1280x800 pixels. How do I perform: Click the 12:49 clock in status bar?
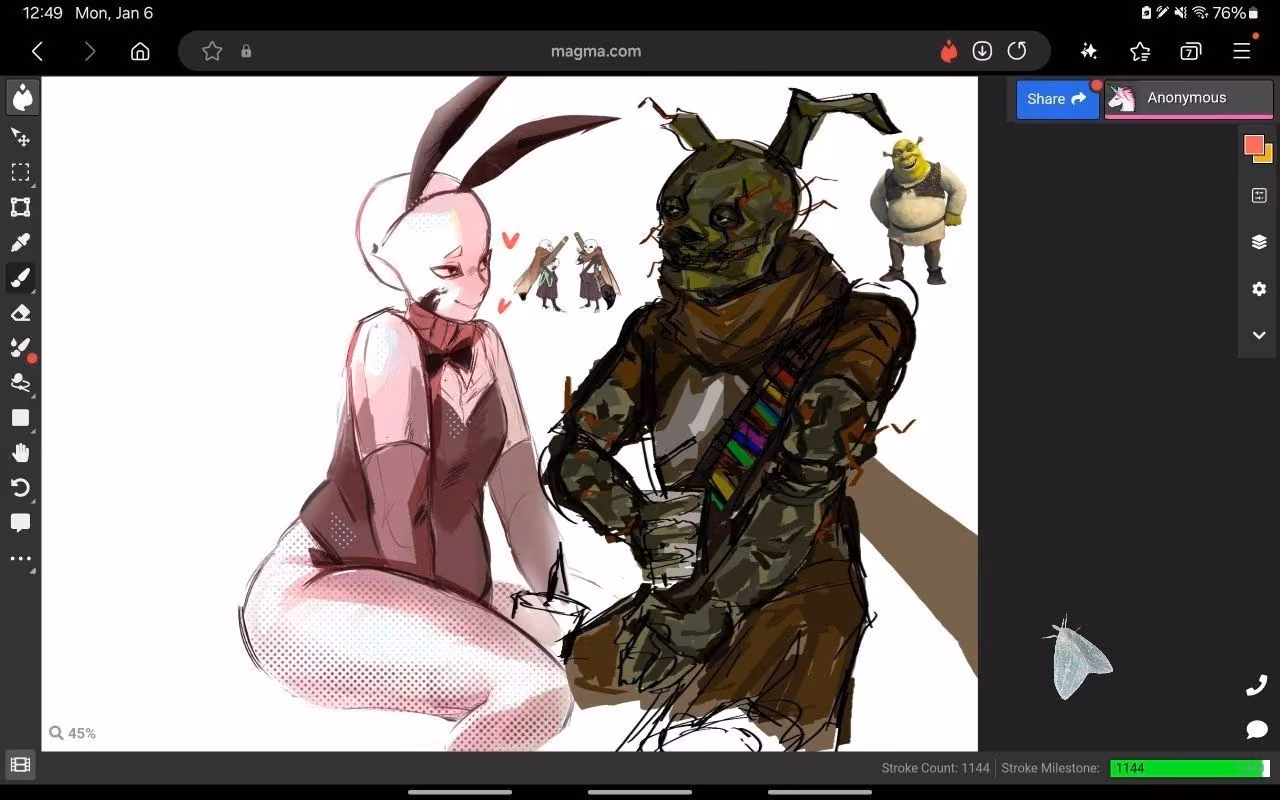(x=42, y=13)
